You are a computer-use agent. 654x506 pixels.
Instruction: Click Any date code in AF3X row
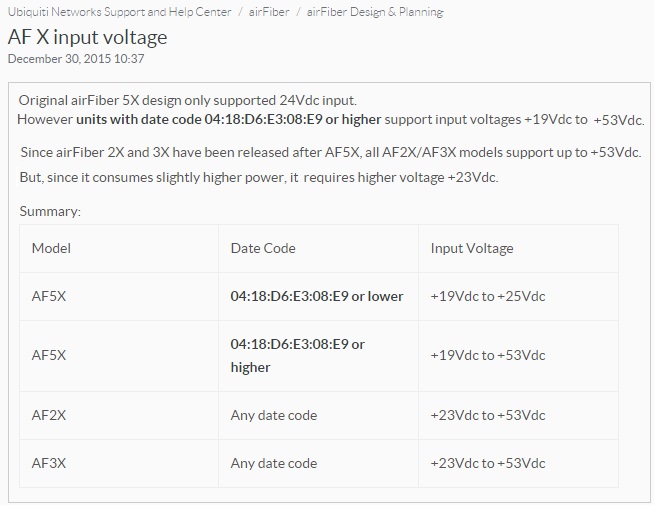coord(274,463)
